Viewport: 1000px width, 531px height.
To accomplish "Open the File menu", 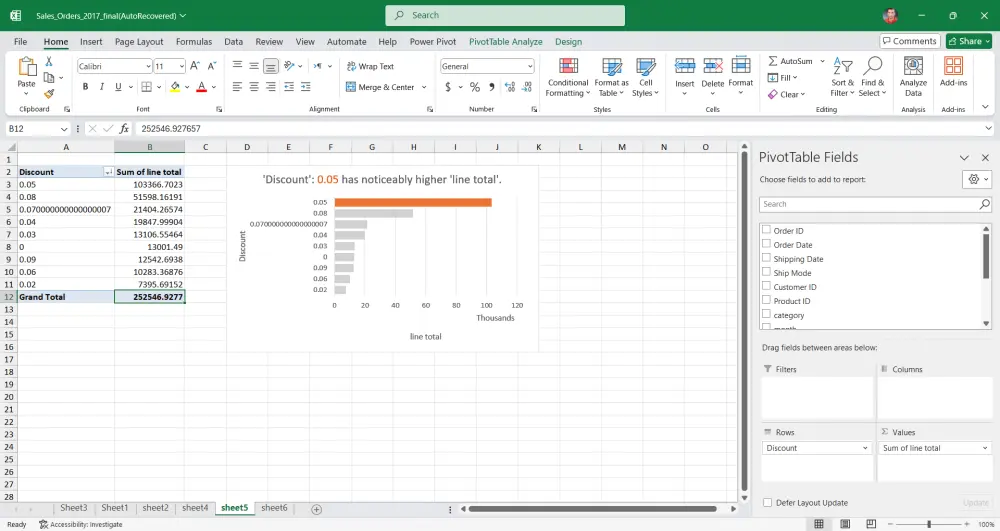I will [20, 41].
